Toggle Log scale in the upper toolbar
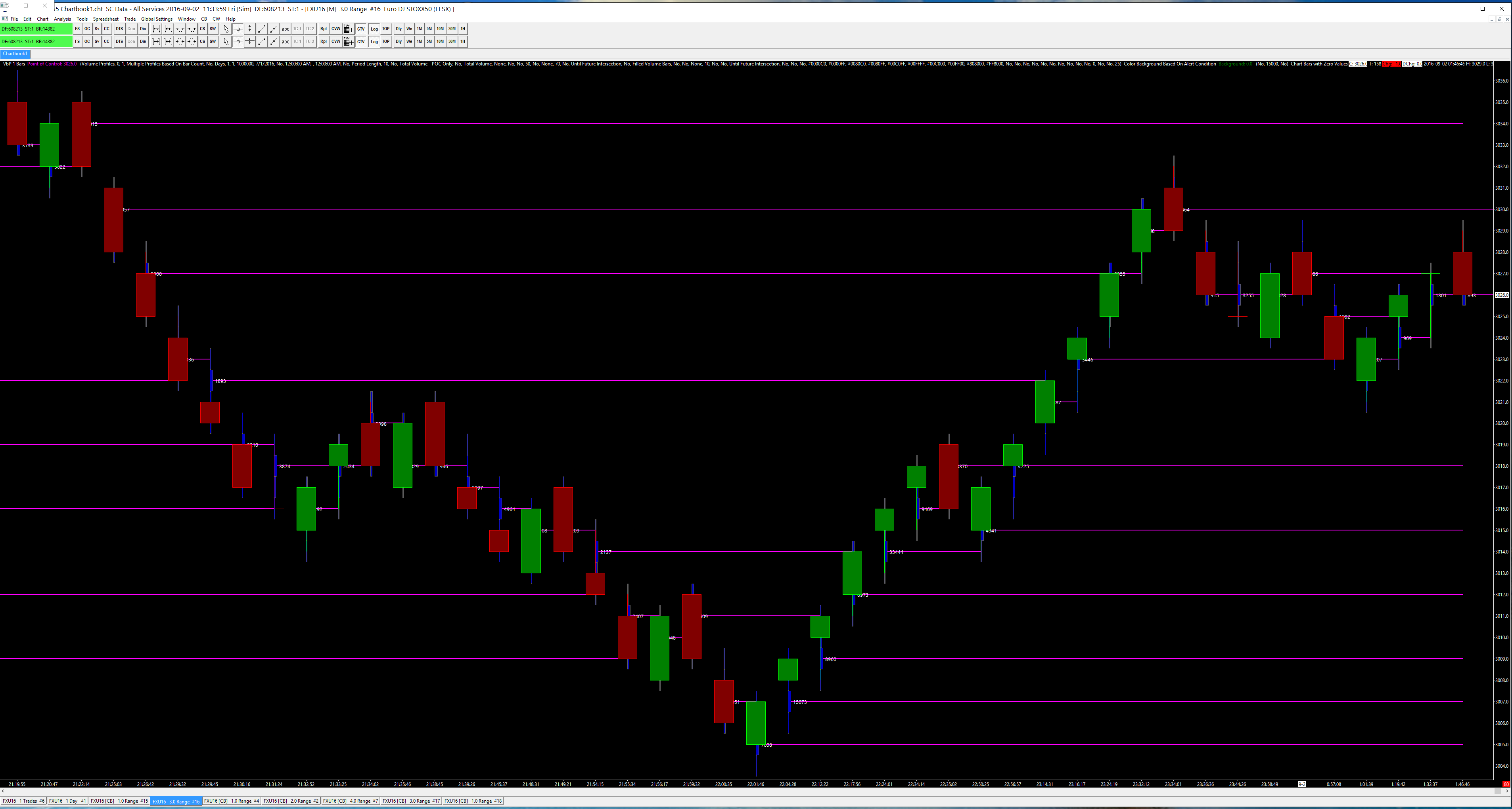The image size is (1512, 809). tap(374, 29)
